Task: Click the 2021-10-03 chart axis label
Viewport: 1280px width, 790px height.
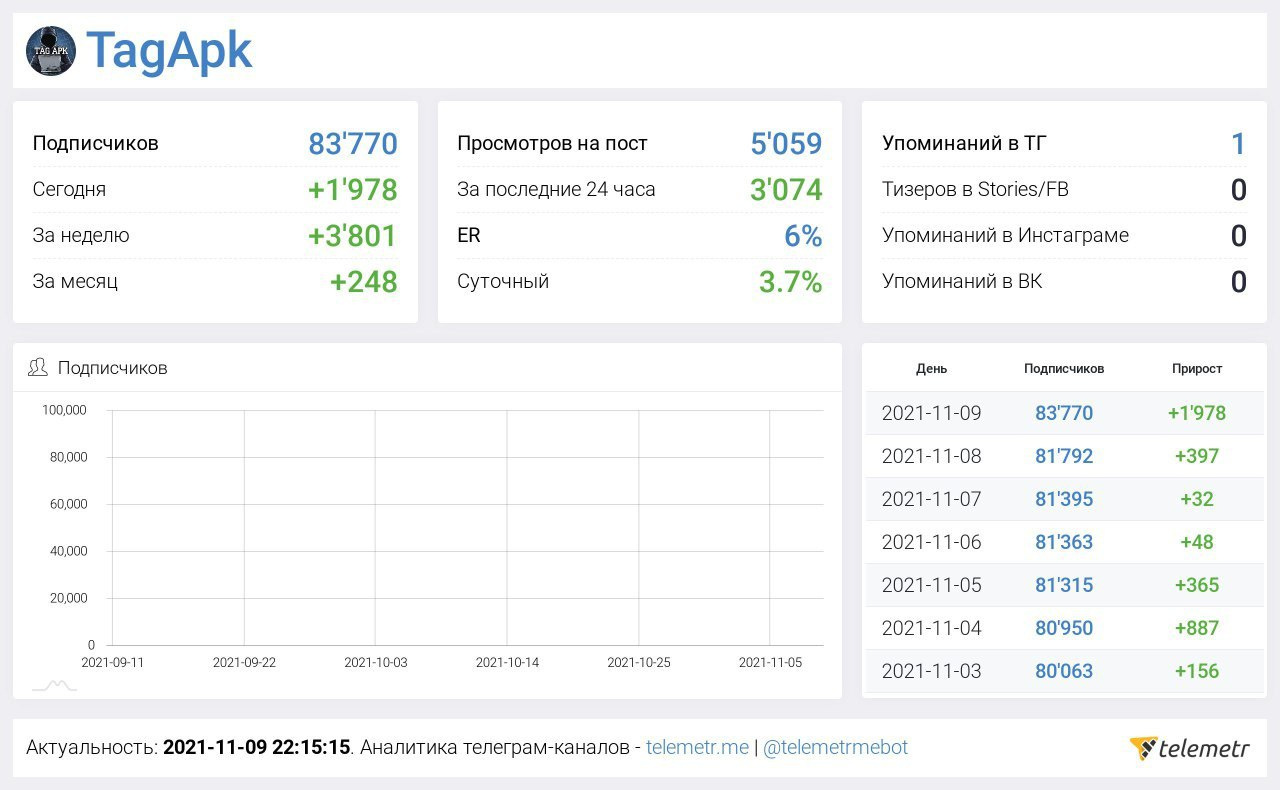Action: 376,662
